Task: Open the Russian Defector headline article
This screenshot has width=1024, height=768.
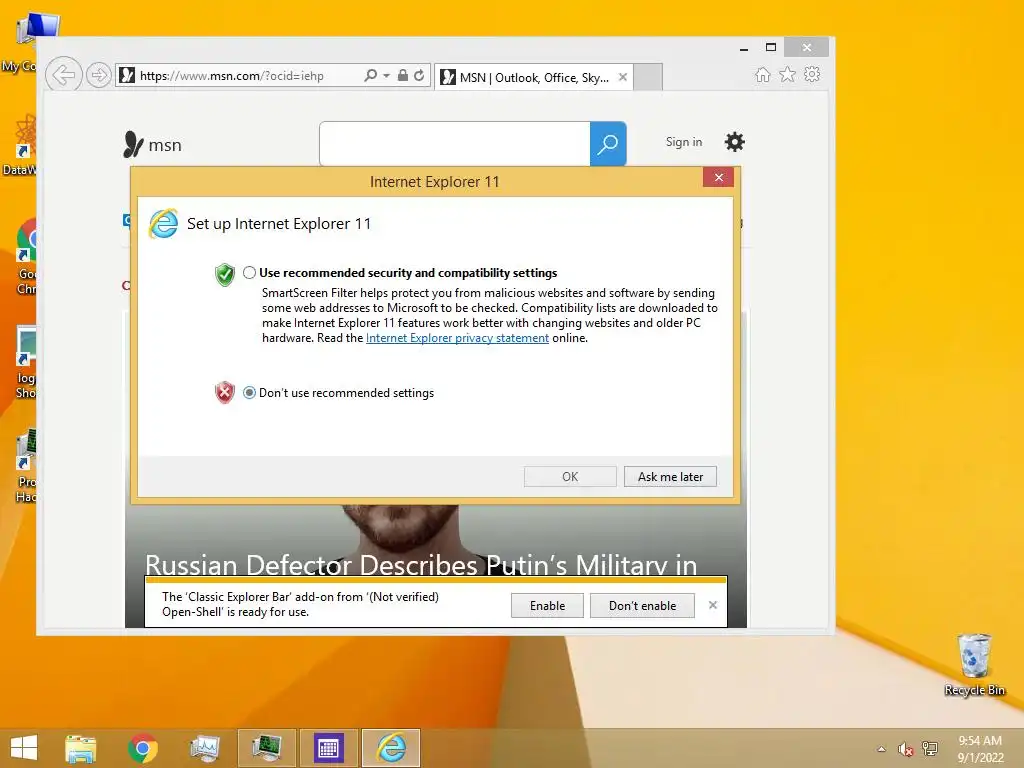Action: click(x=421, y=564)
